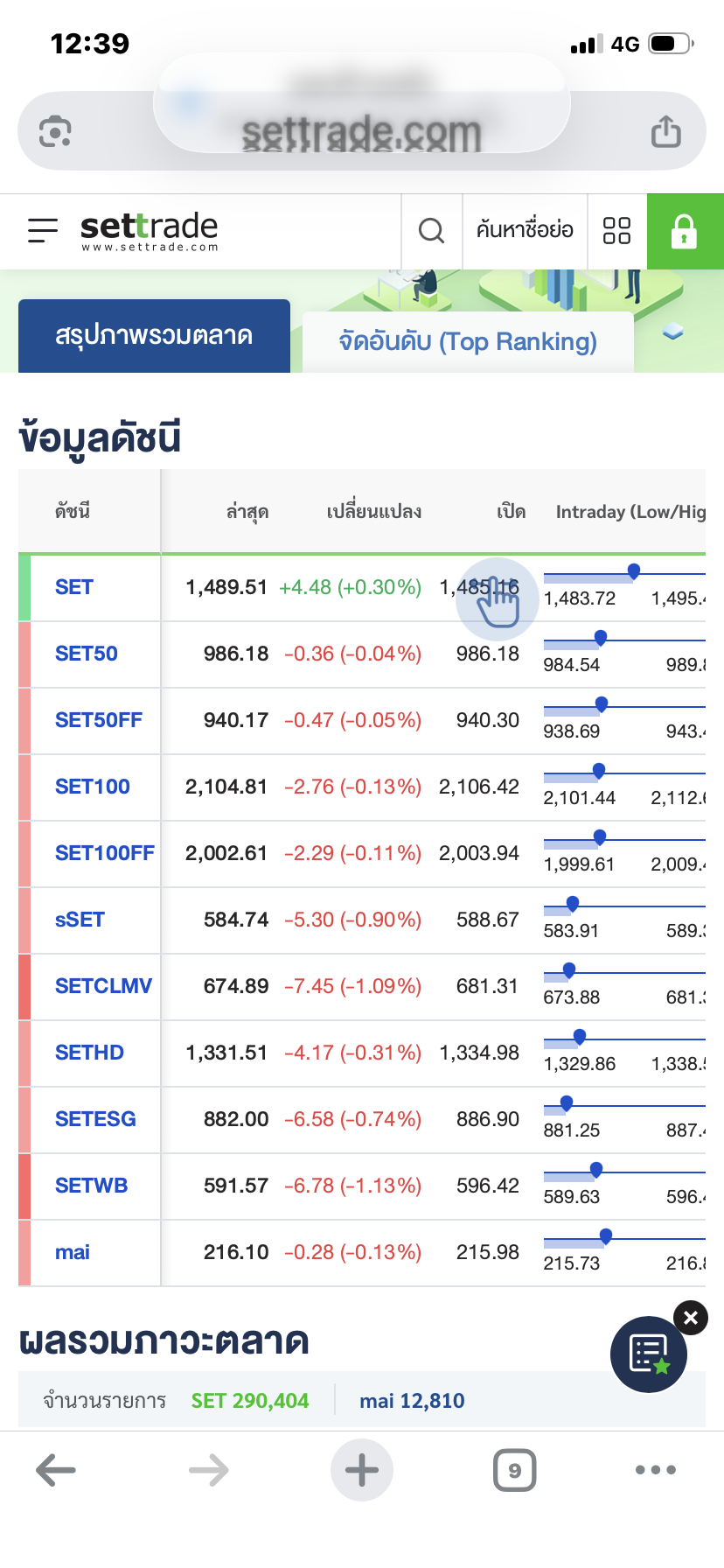Viewport: 724px width, 1568px height.
Task: Open the floating watchlist star button
Action: click(648, 1354)
